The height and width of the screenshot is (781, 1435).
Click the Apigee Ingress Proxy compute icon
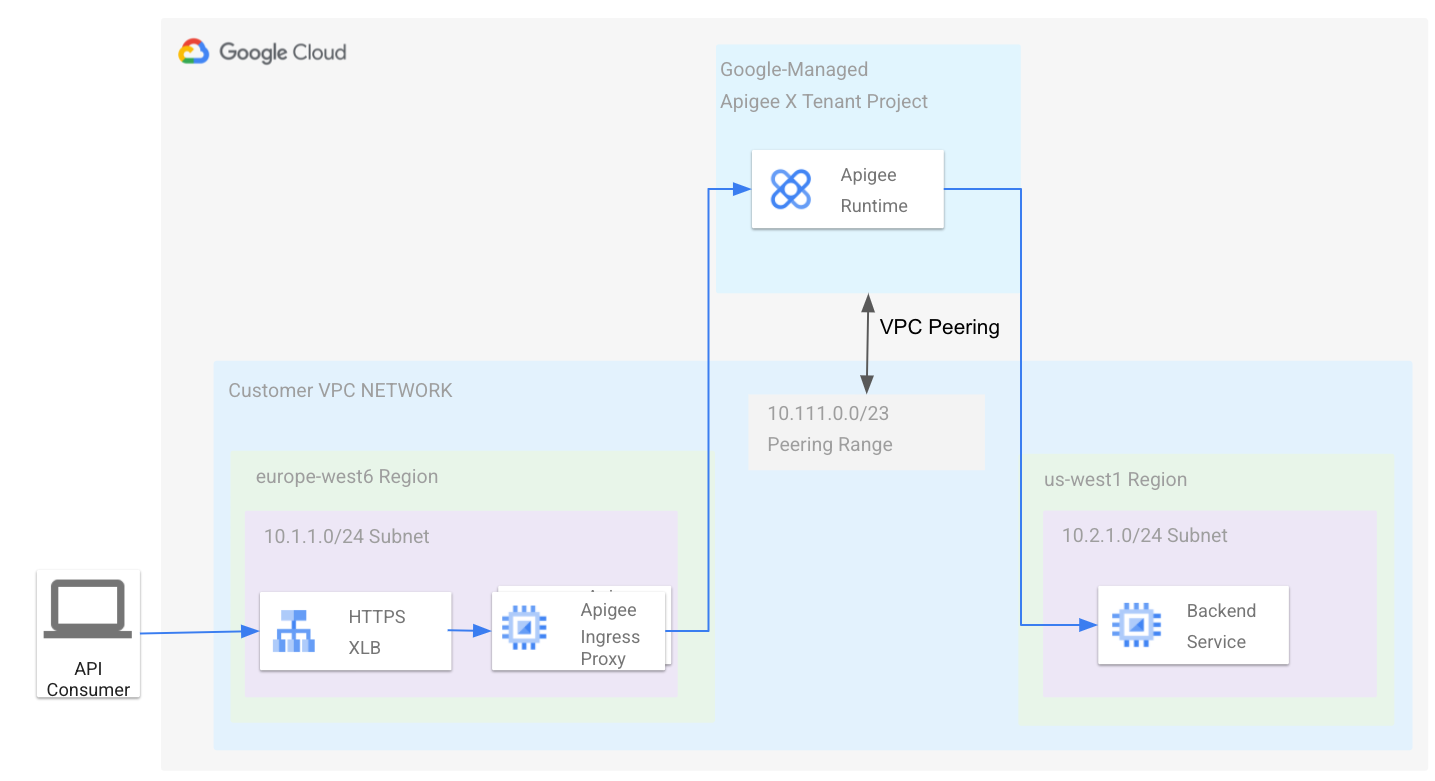tap(523, 626)
